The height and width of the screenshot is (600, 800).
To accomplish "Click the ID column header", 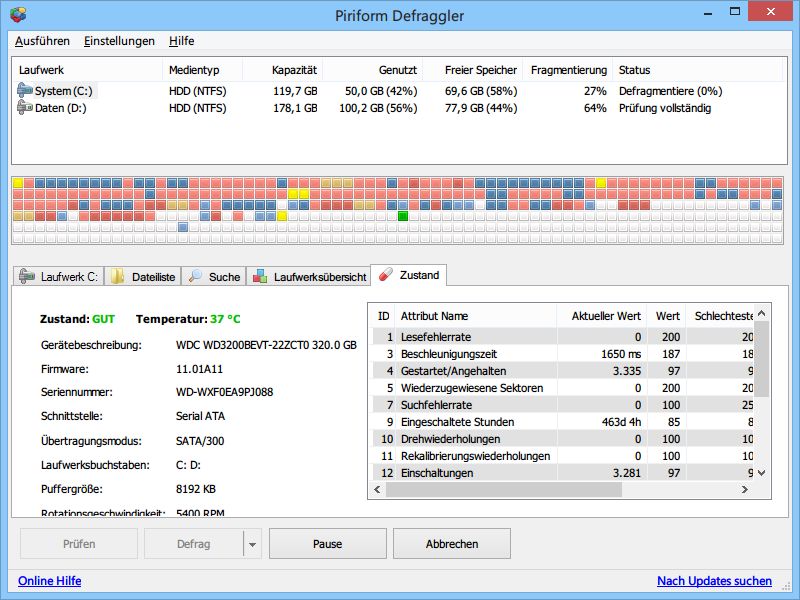I will (383, 316).
